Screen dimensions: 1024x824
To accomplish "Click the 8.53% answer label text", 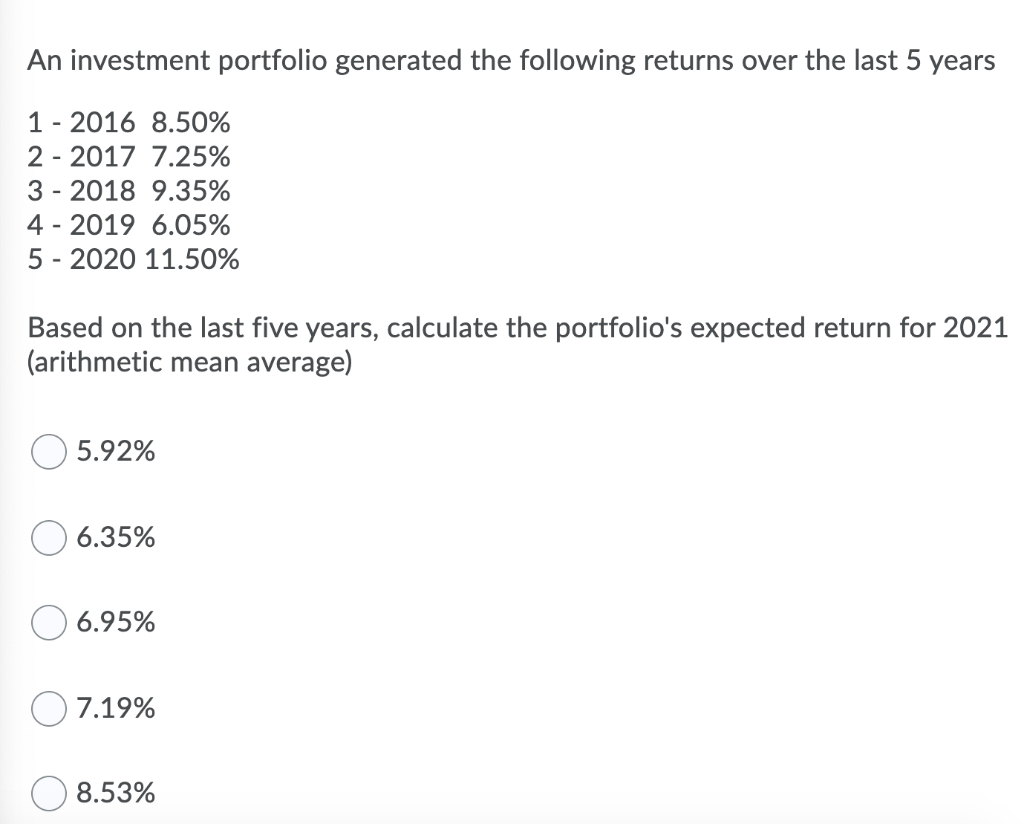I will point(116,793).
